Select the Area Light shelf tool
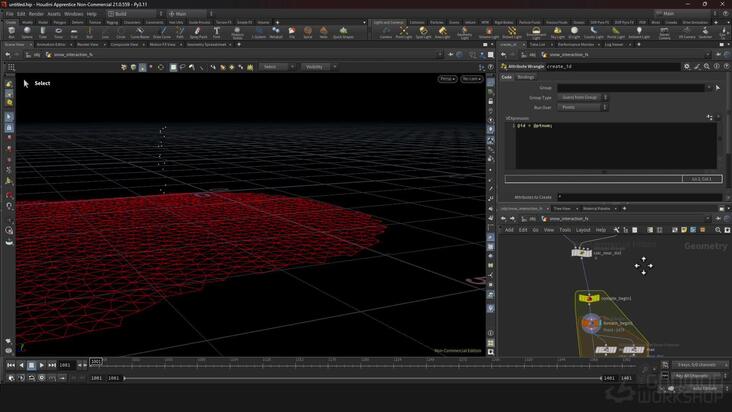 tap(442, 32)
